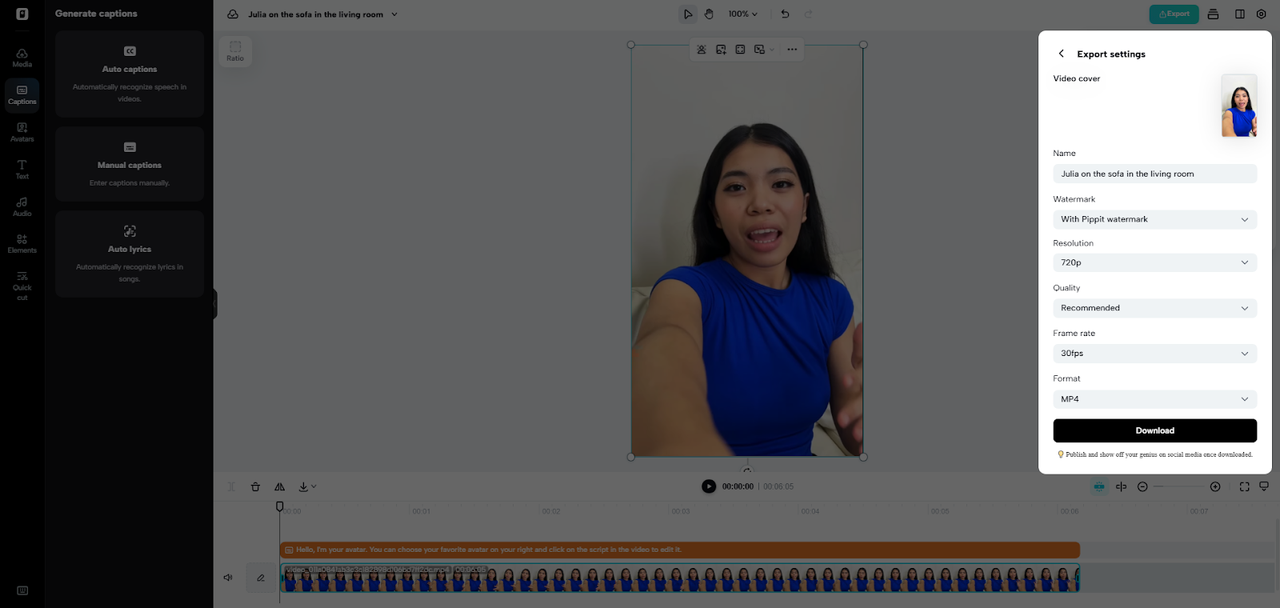Expand the MP4 Format dropdown
This screenshot has width=1280, height=608.
coord(1154,398)
